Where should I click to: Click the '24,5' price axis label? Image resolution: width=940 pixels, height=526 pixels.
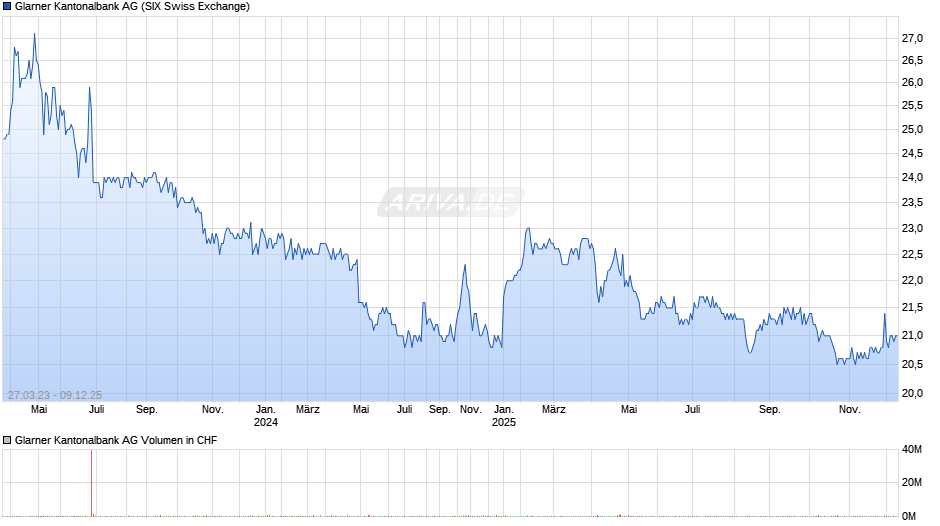tap(912, 154)
